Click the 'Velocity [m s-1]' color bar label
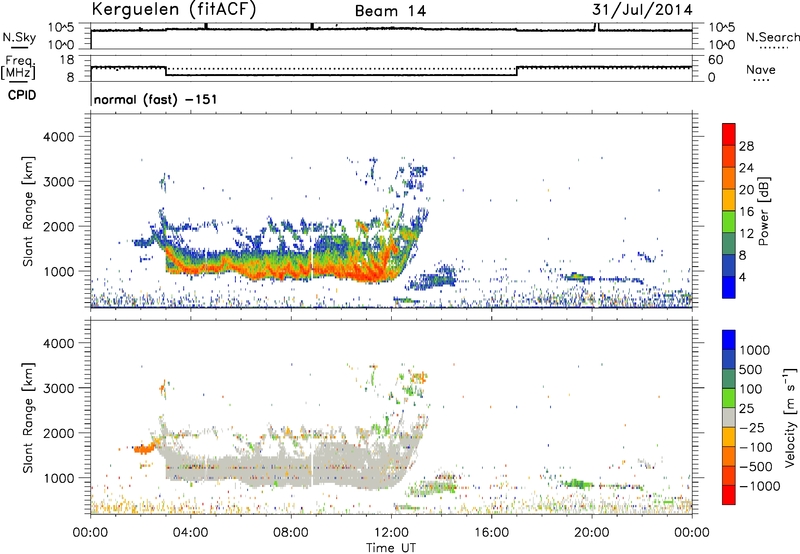Viewport: 800px width, 554px height. (790, 417)
